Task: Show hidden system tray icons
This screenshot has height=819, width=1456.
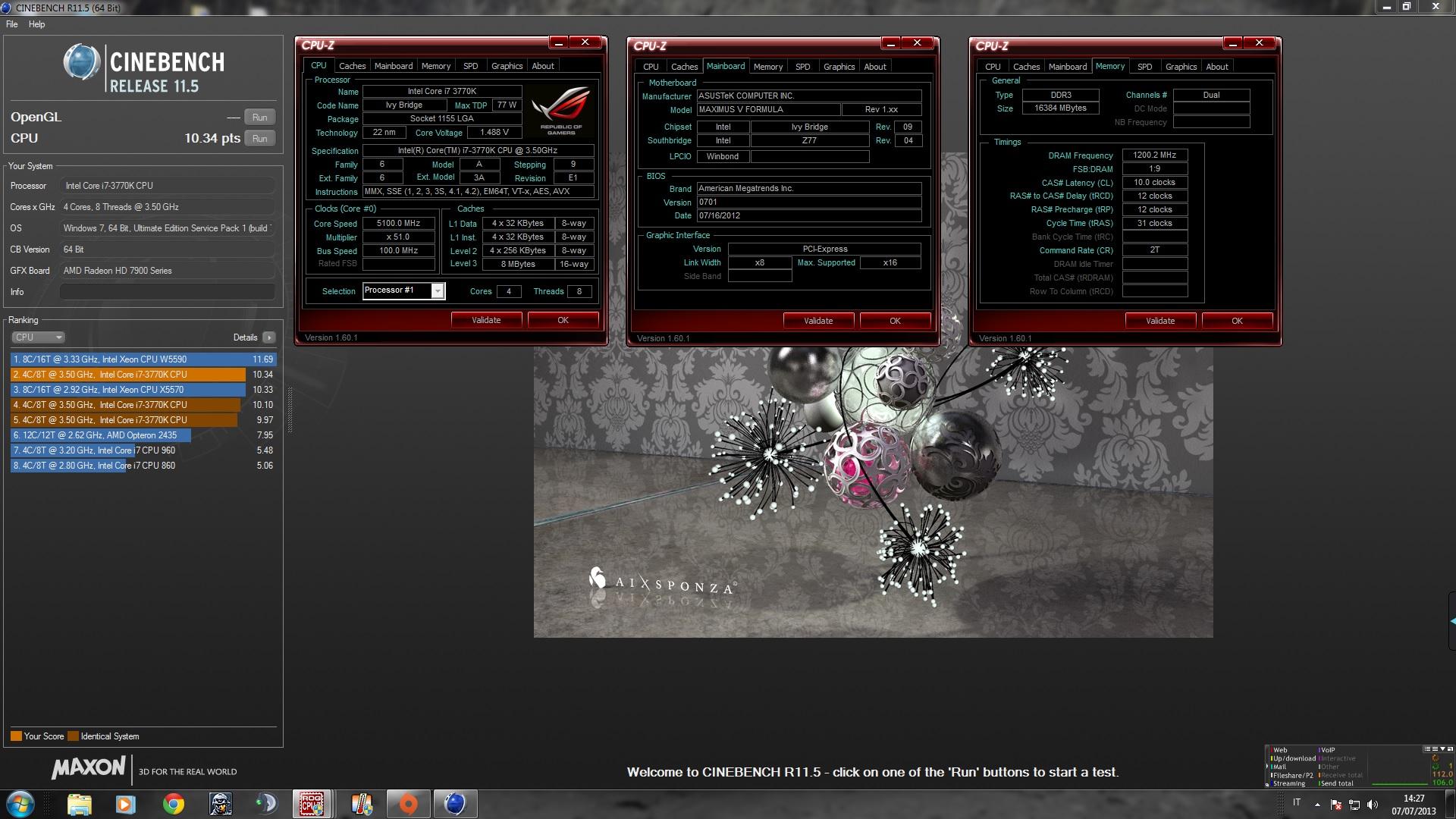Action: (1317, 804)
